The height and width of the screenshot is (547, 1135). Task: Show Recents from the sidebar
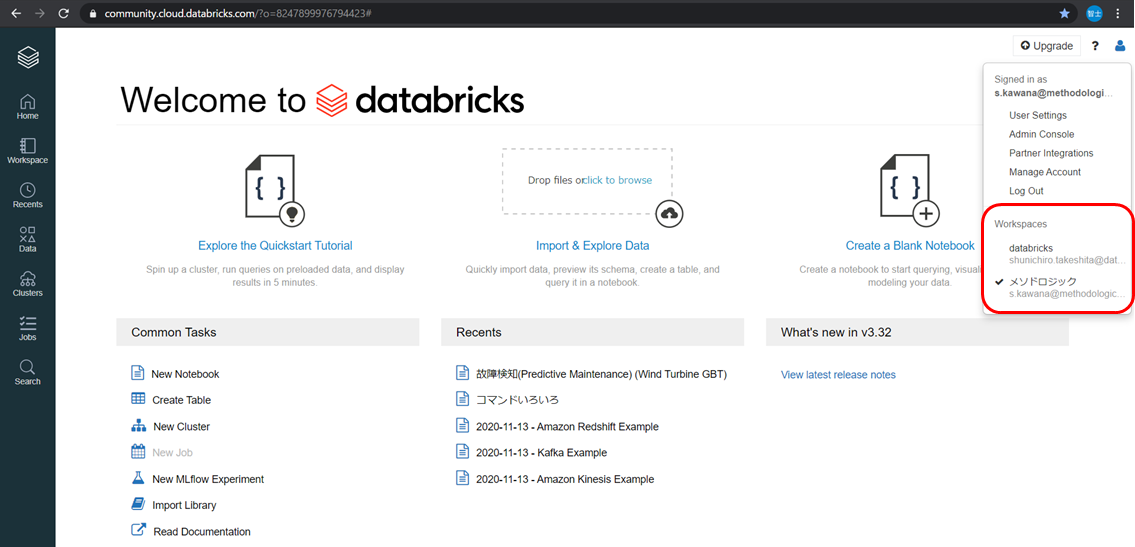(27, 195)
